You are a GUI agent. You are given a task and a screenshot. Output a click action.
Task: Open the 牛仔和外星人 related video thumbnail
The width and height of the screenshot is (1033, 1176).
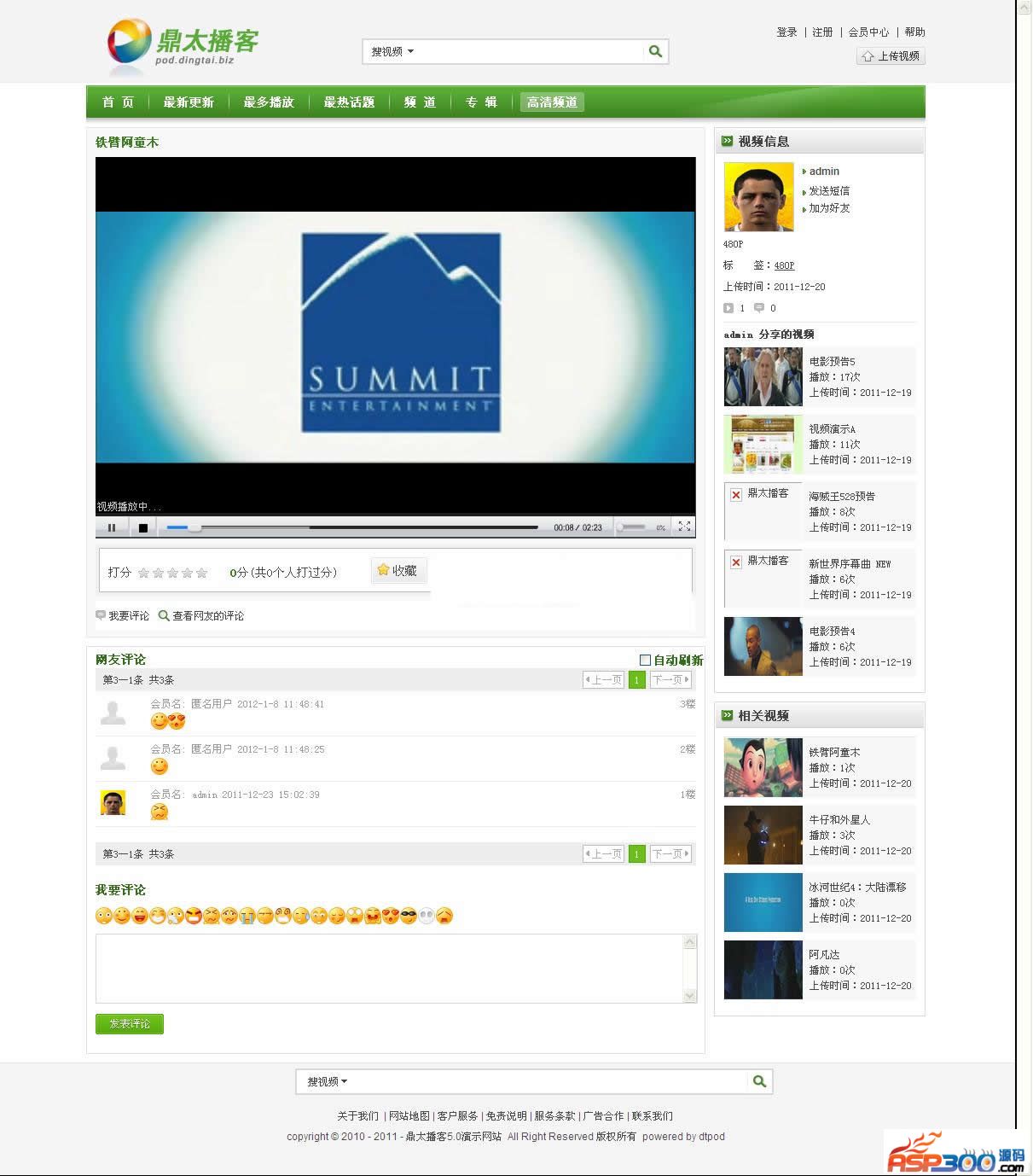[x=763, y=835]
